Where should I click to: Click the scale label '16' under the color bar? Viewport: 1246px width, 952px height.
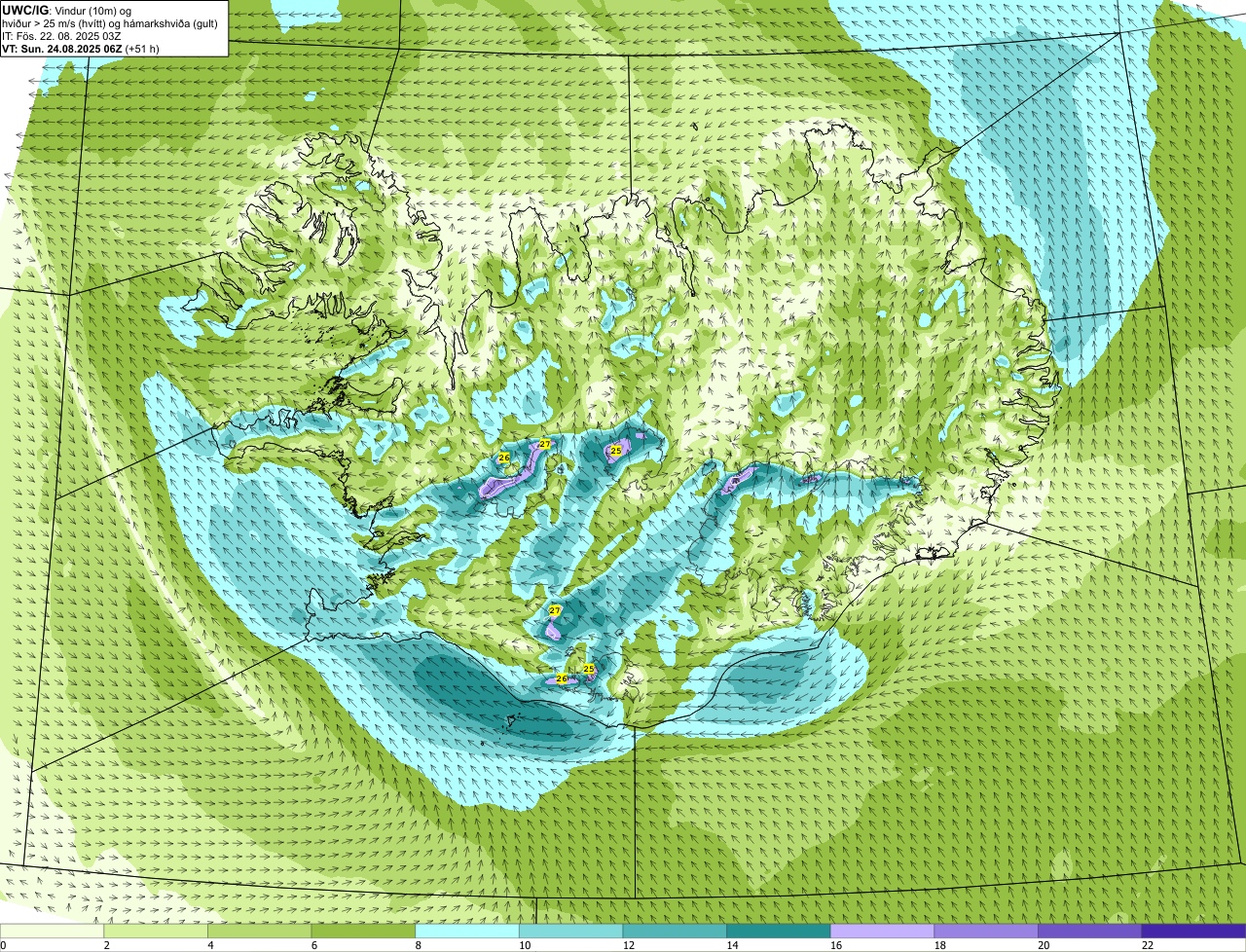pyautogui.click(x=835, y=945)
